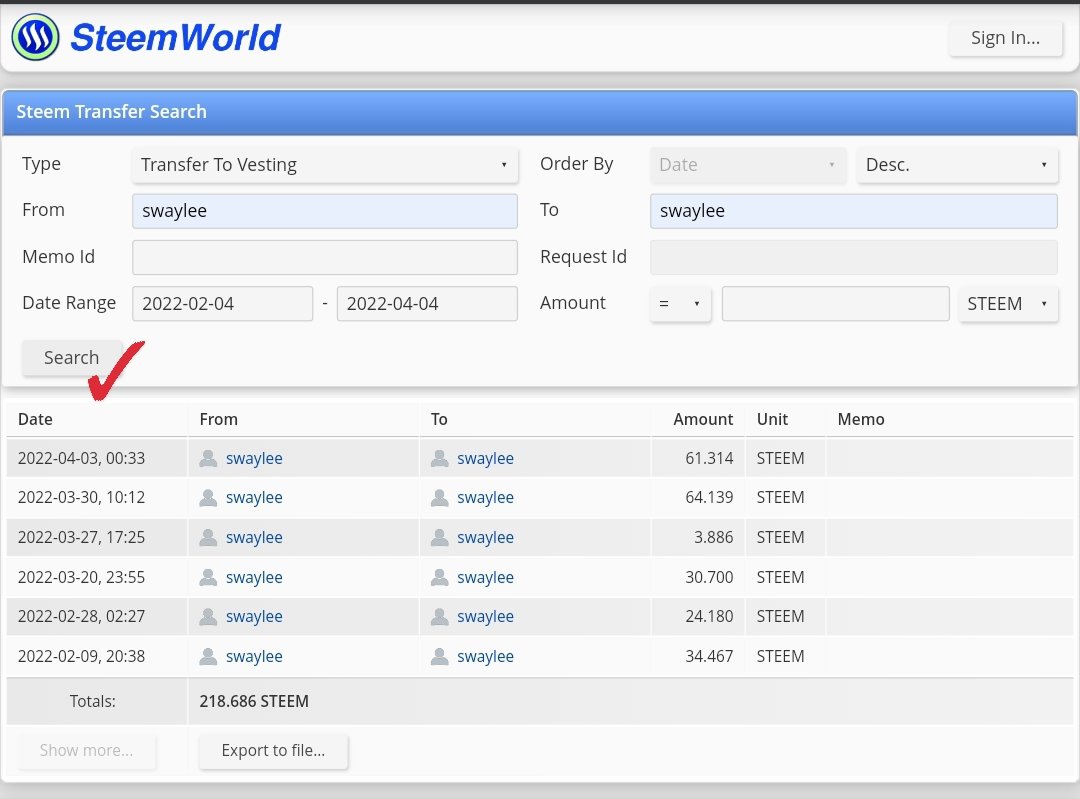
Task: Open swaylee link in 2022-04-03 From column
Action: (254, 458)
